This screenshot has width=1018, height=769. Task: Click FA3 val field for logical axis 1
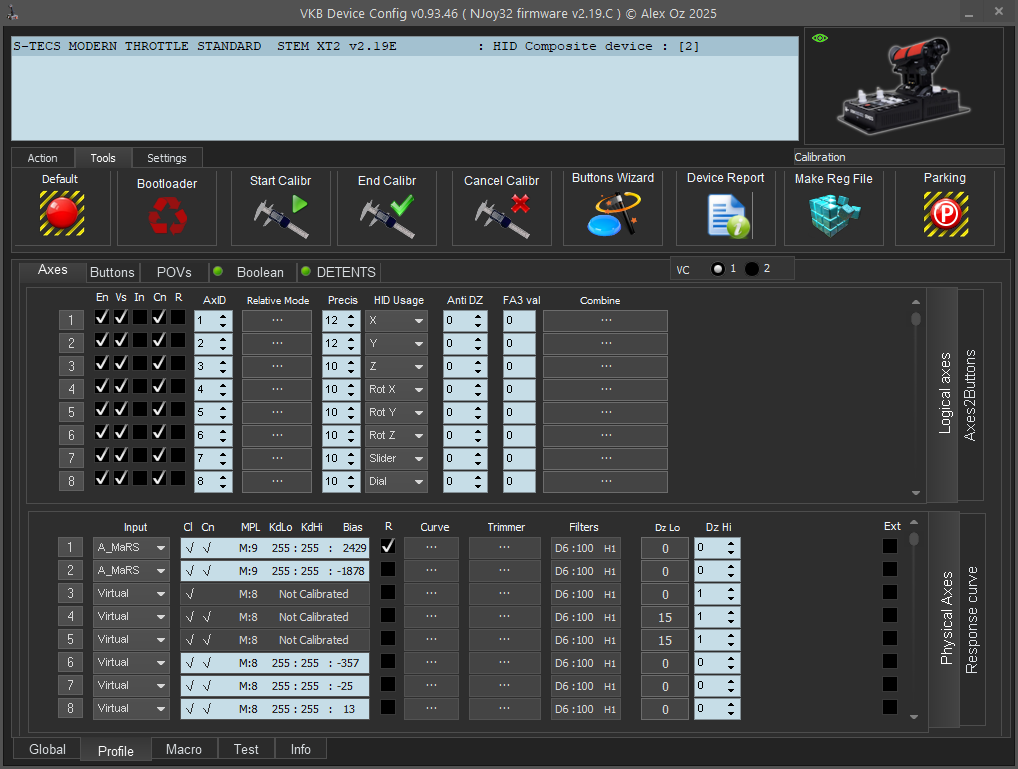(519, 320)
